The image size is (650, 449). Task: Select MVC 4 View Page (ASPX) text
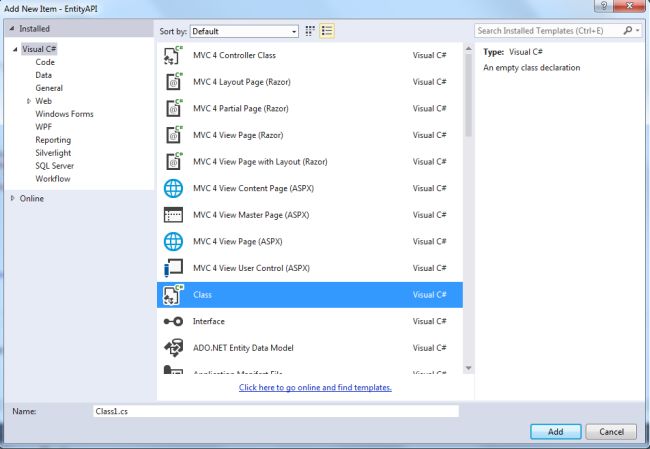[238, 241]
